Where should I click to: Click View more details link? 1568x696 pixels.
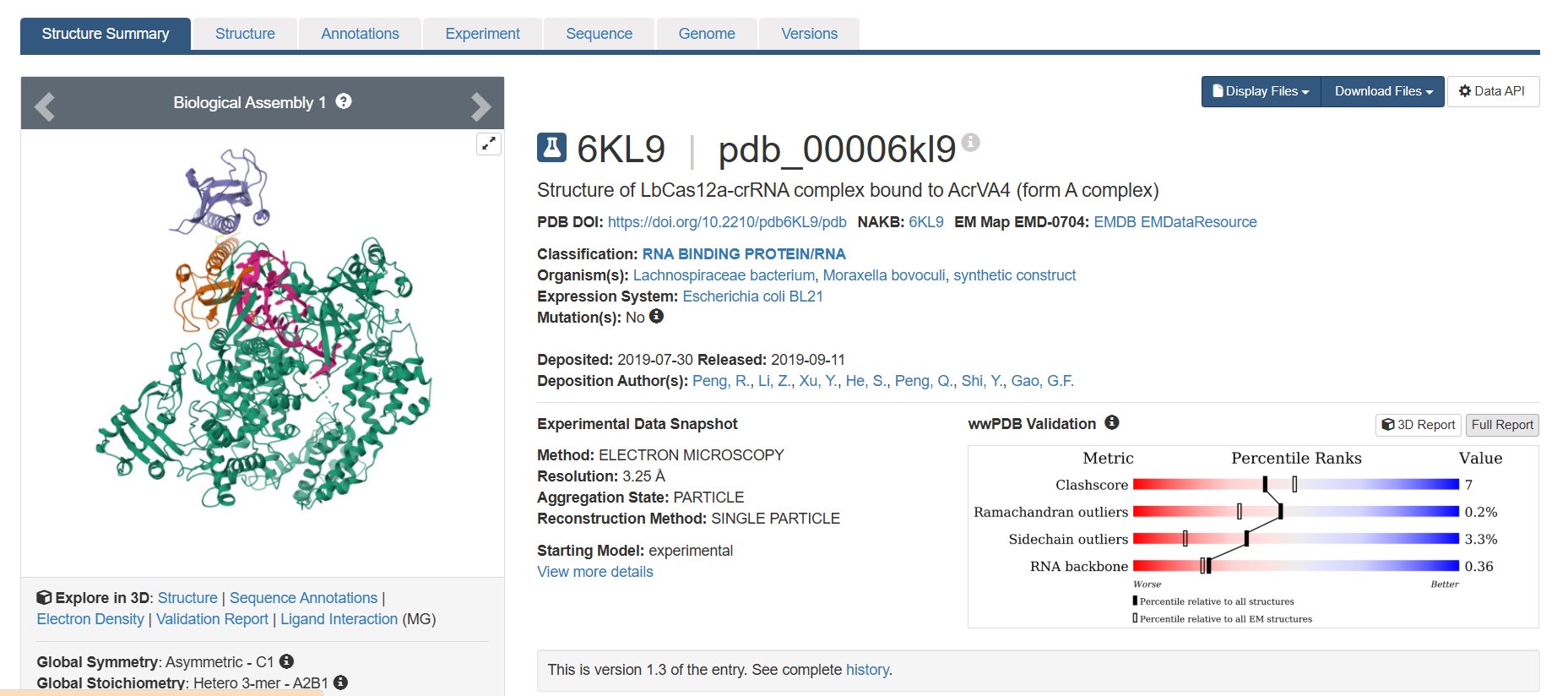coord(595,572)
